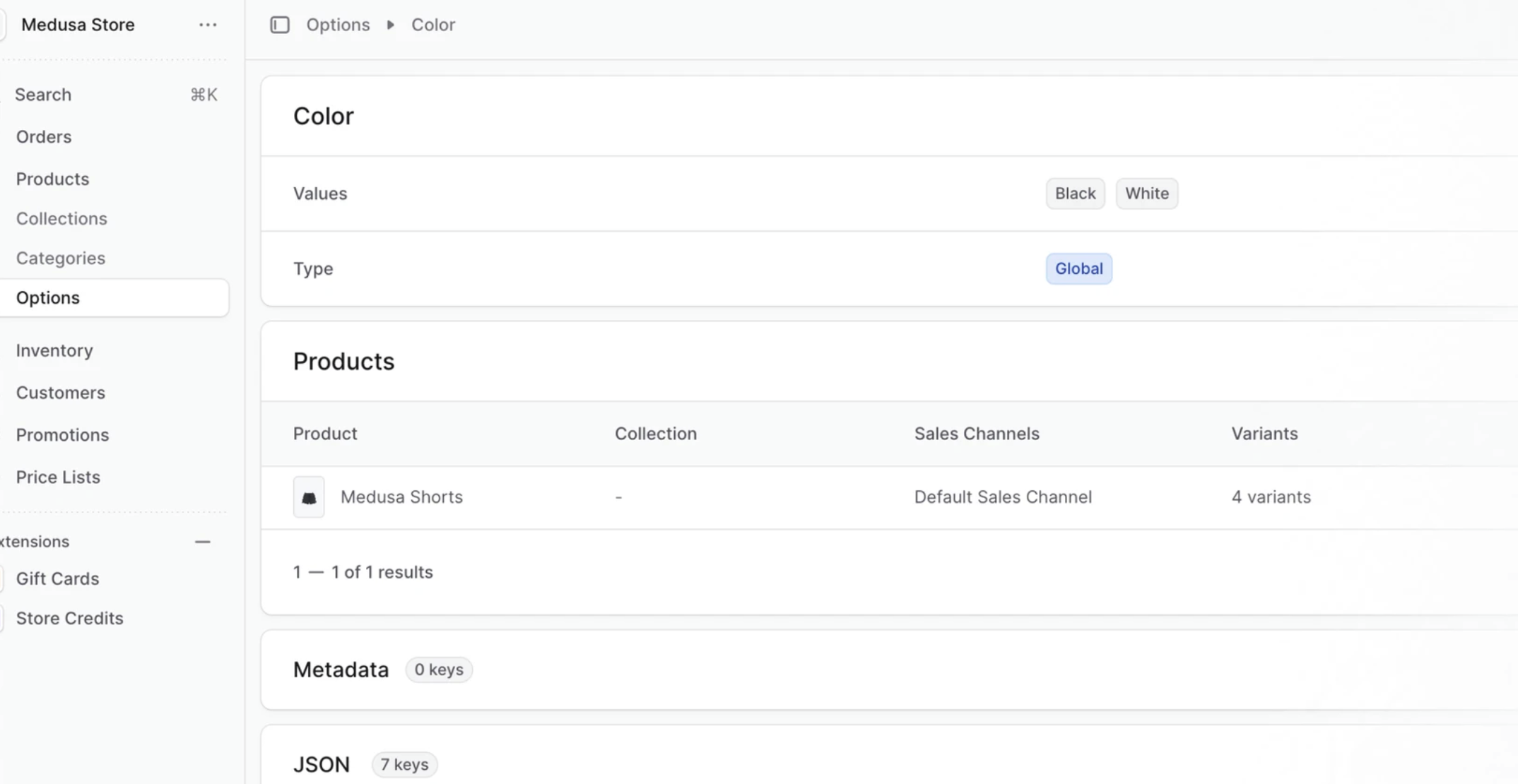Viewport: 1518px width, 784px height.
Task: Click the White value badge
Action: pyautogui.click(x=1146, y=194)
